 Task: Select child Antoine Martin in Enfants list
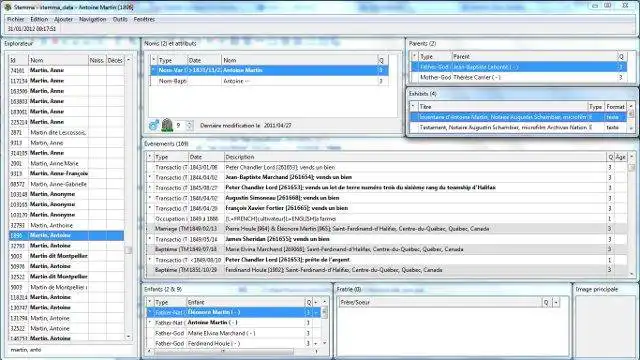click(234, 322)
